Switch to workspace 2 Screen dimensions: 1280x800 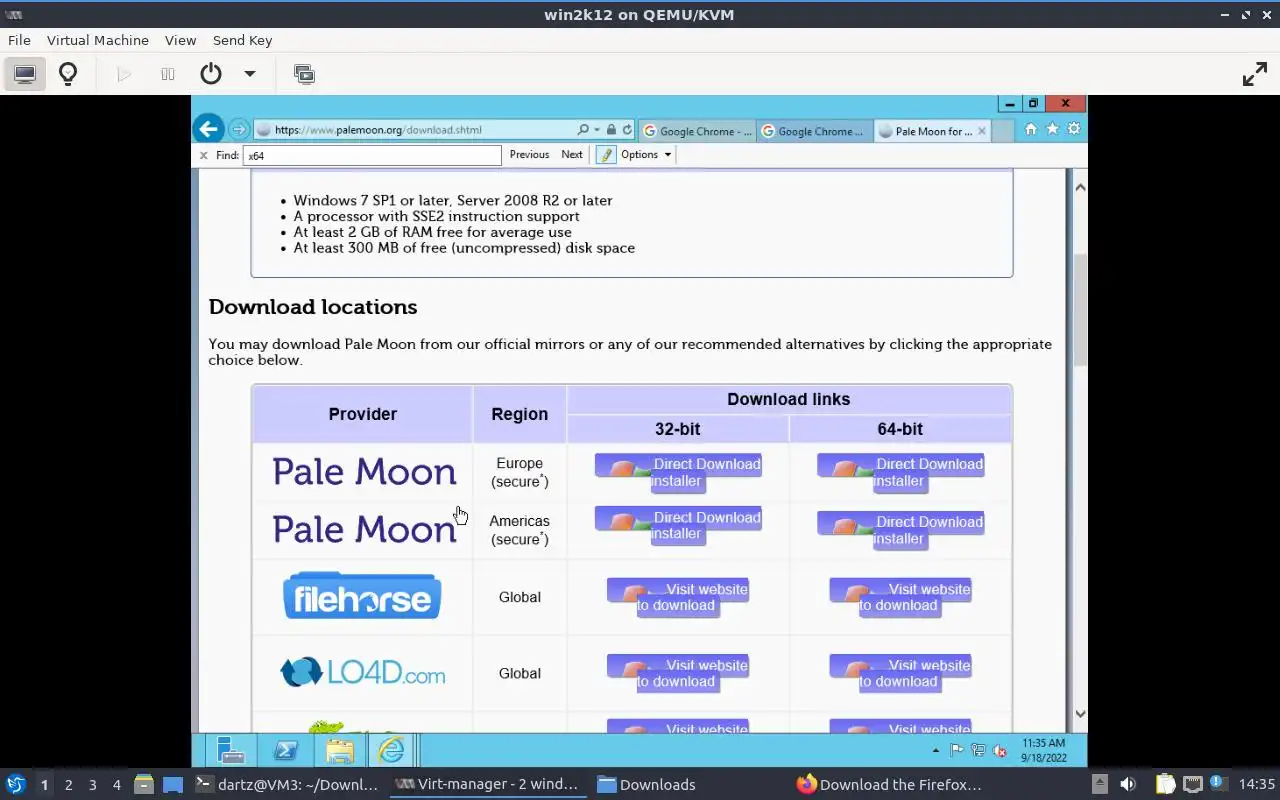pyautogui.click(x=68, y=785)
